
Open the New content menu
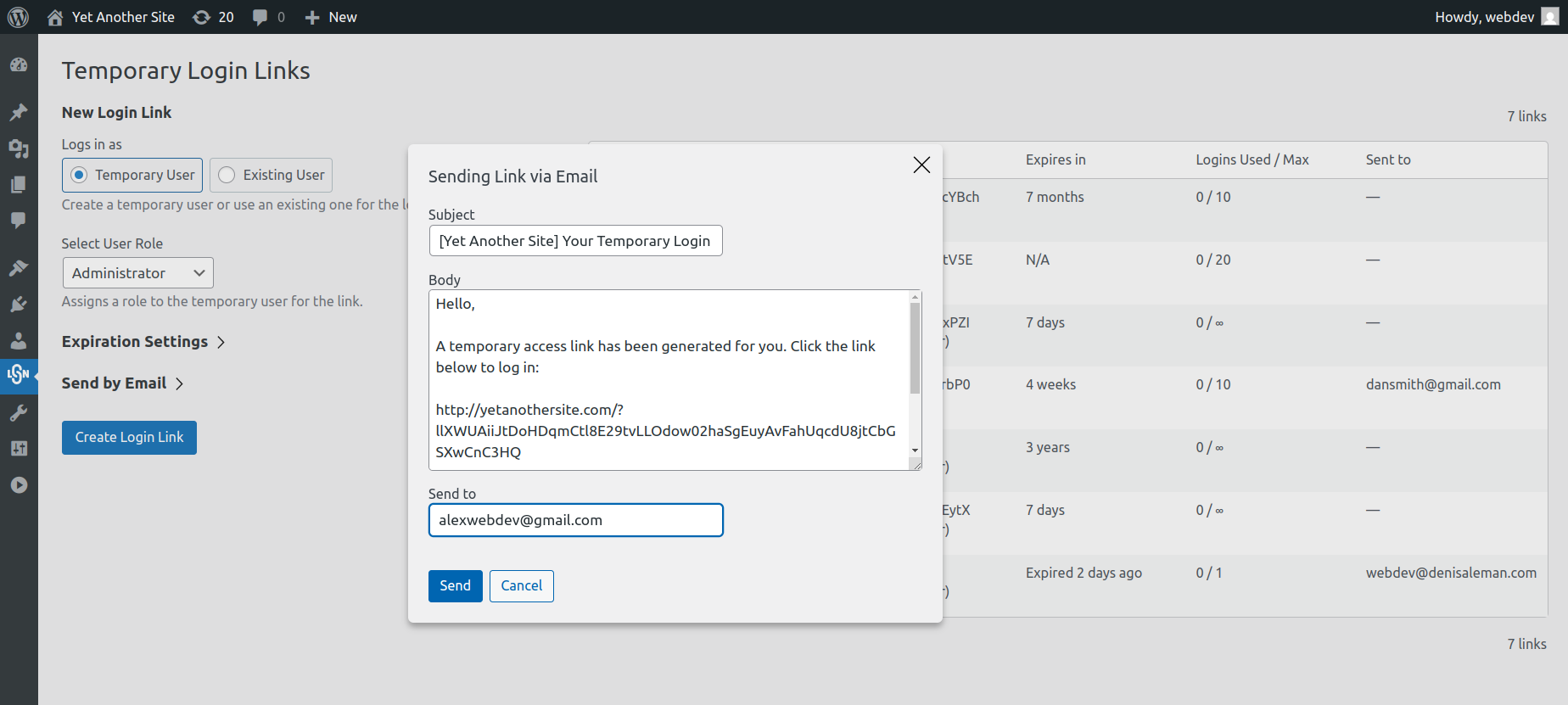tap(331, 17)
